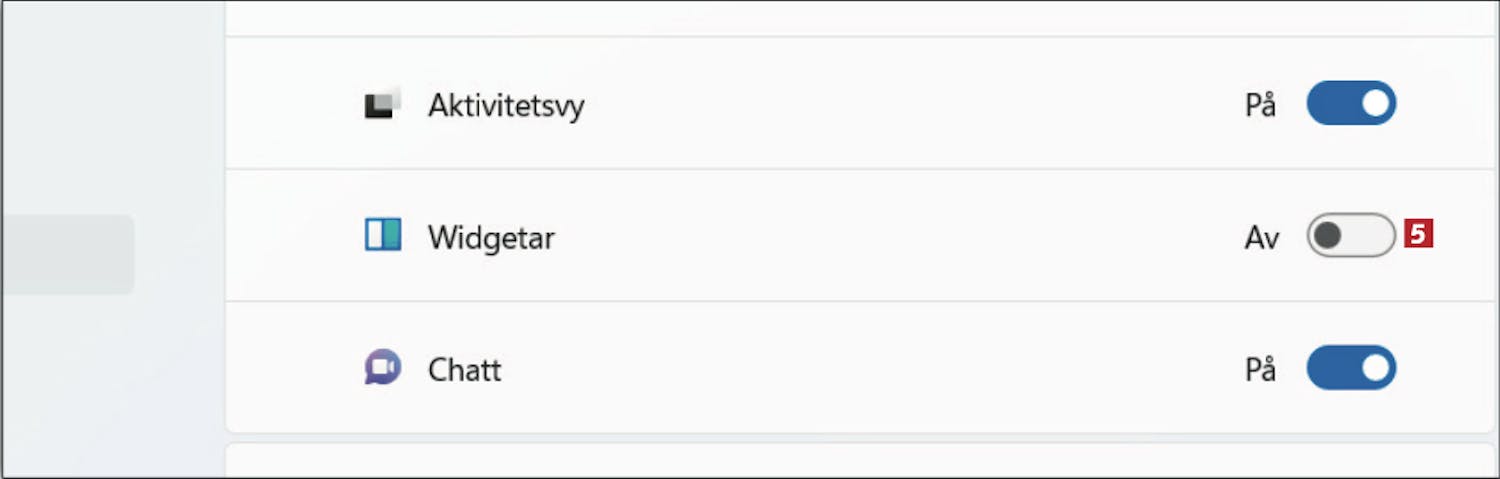1500x479 pixels.
Task: Click the purple Chatt camera bubble icon
Action: click(x=382, y=368)
